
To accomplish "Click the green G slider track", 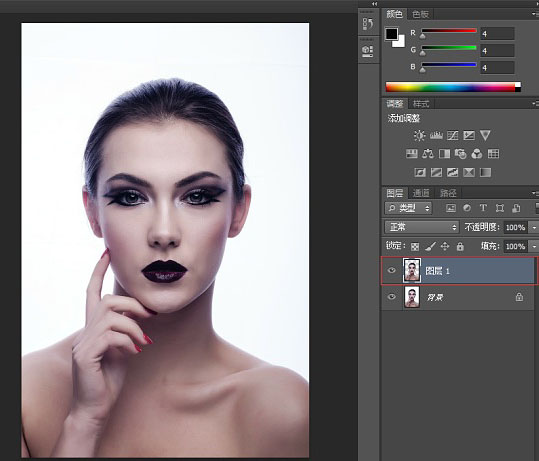I will click(449, 48).
